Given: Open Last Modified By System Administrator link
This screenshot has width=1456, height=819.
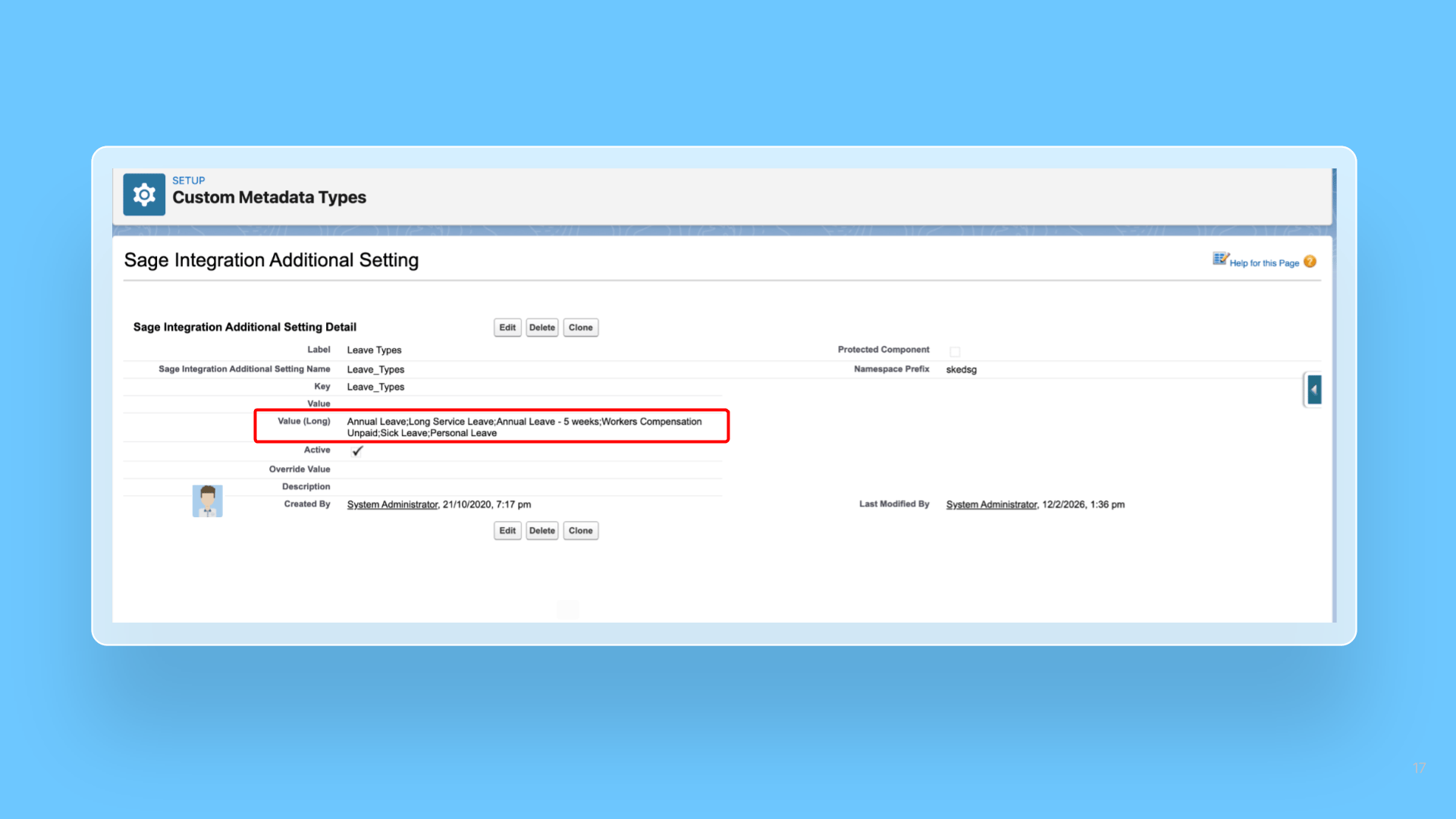Looking at the screenshot, I should [x=991, y=504].
